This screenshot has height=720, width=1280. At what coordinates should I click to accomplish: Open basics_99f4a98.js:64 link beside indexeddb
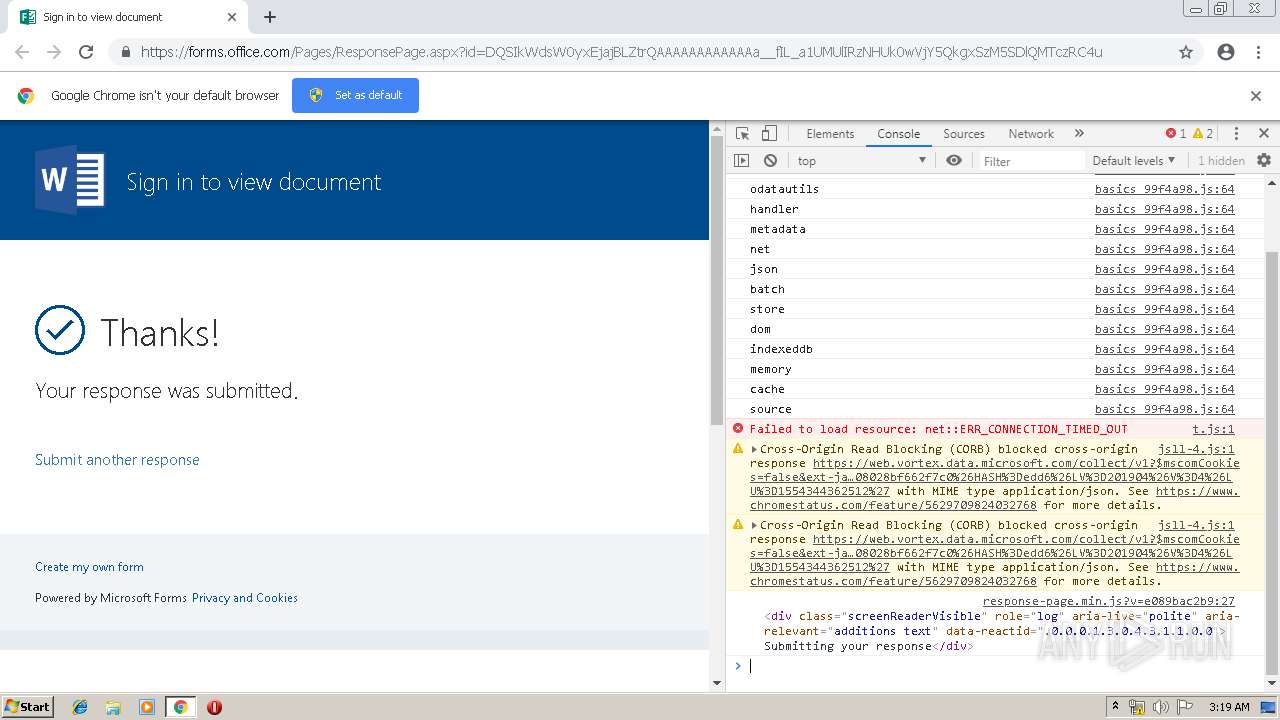click(1164, 349)
